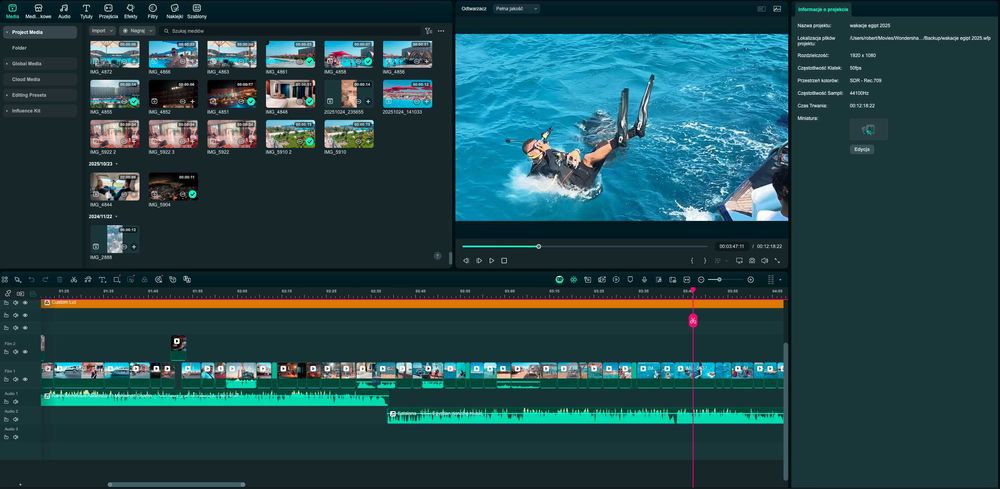Step to previous frame in preview
Screen dimensions: 1000x489
tap(466, 260)
